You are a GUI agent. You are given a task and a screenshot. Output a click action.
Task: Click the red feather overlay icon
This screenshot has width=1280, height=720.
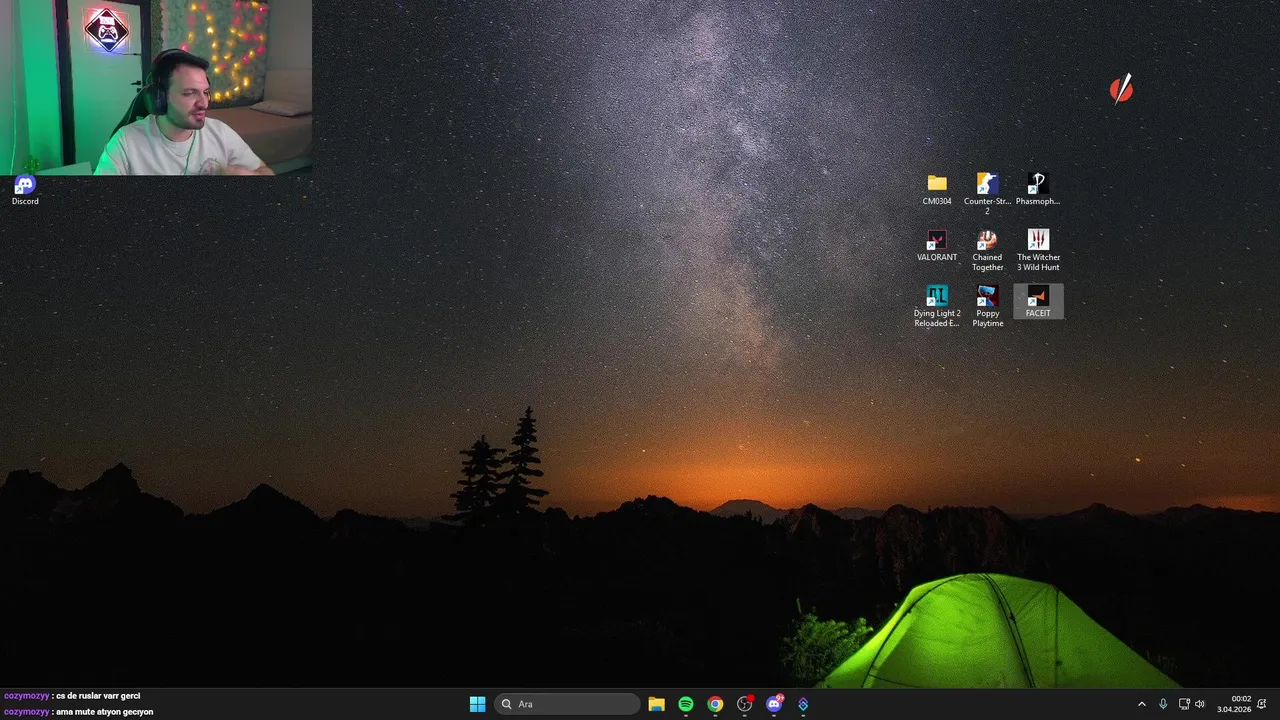1122,89
